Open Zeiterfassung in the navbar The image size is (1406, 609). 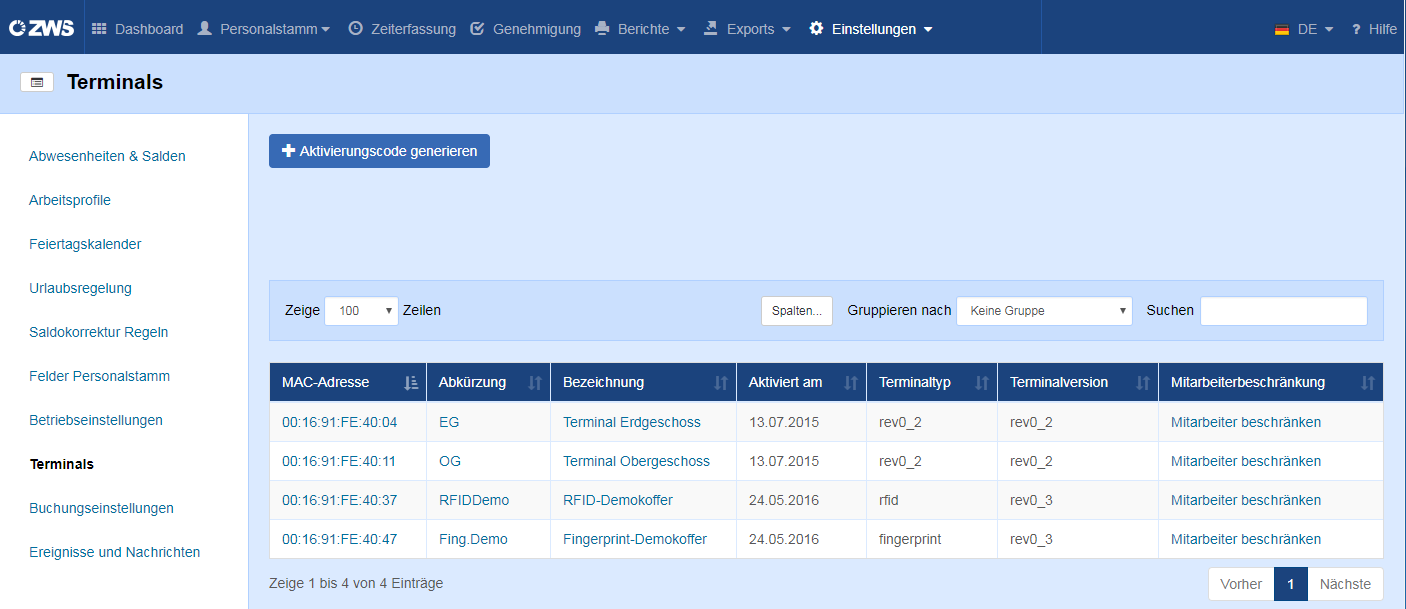point(402,29)
